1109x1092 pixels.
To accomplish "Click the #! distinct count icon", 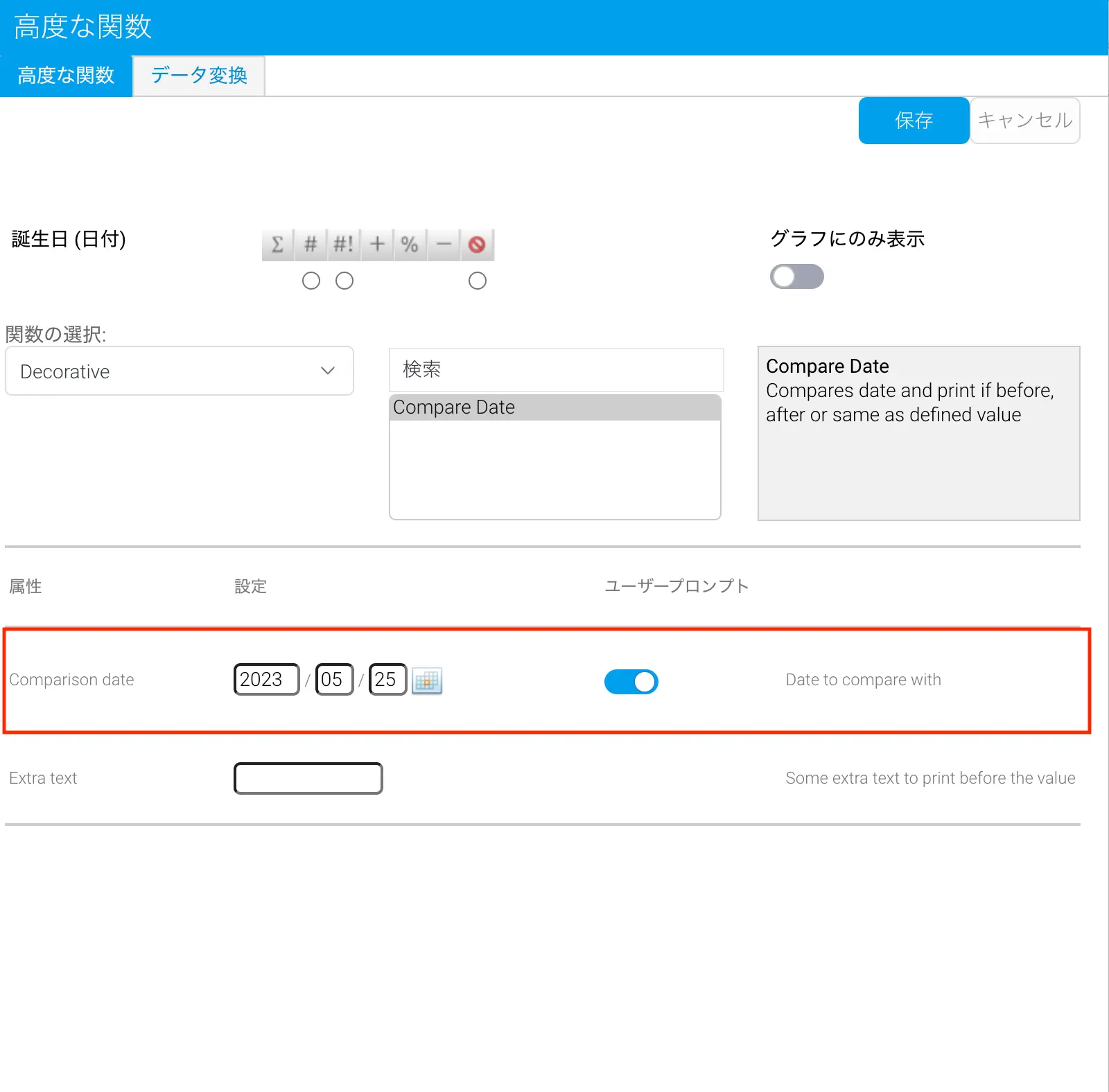I will [344, 245].
